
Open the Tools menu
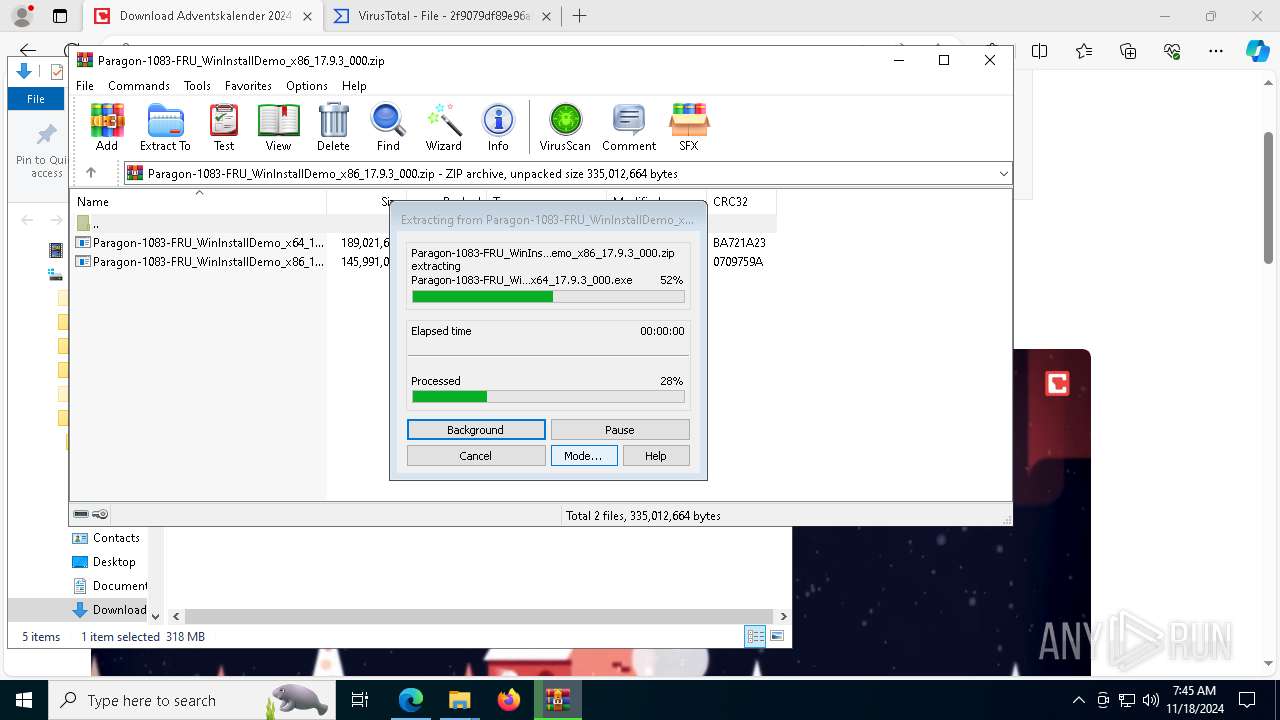197,86
